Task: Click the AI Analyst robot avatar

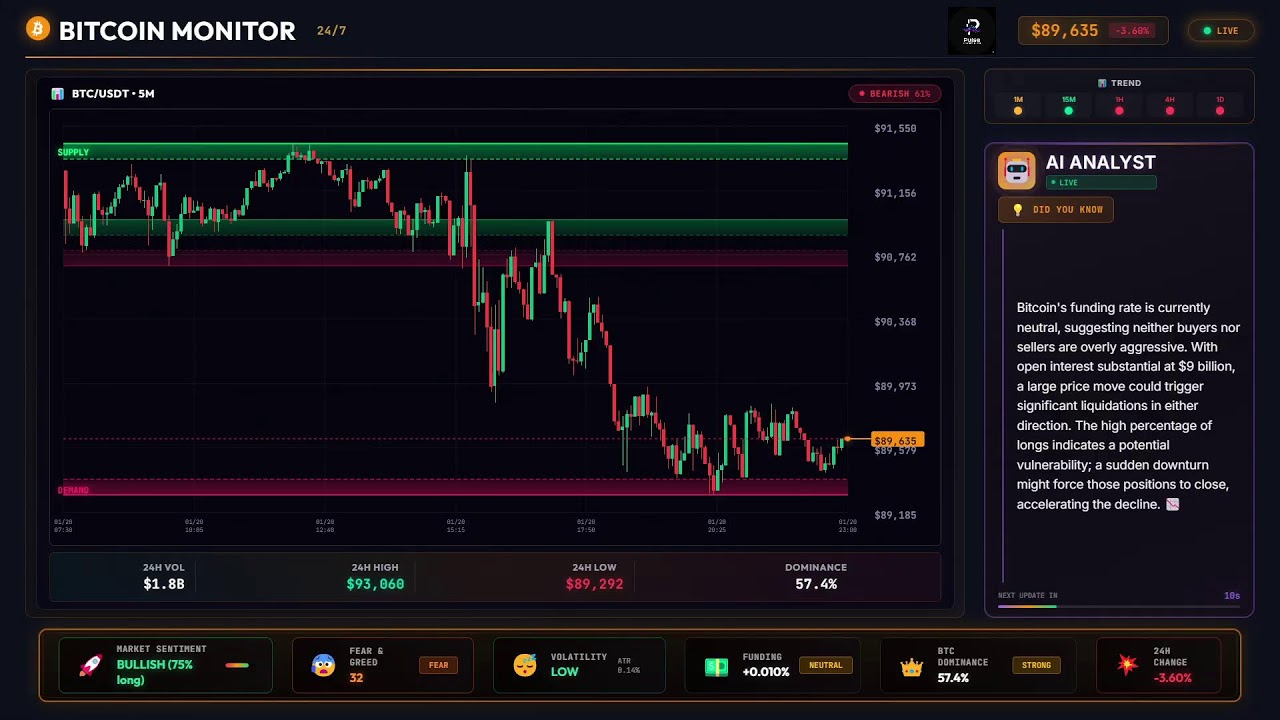Action: click(x=1017, y=171)
